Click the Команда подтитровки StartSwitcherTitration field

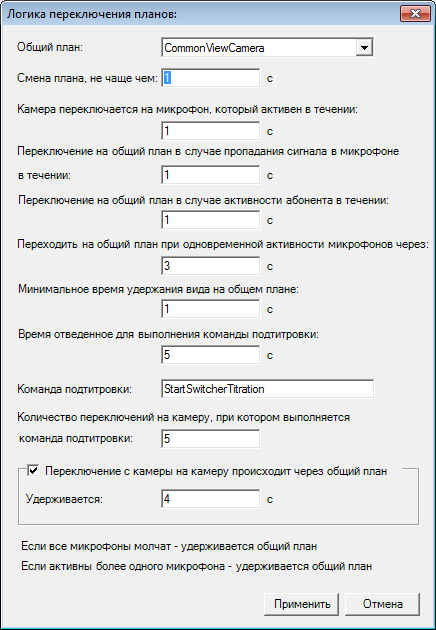(268, 389)
